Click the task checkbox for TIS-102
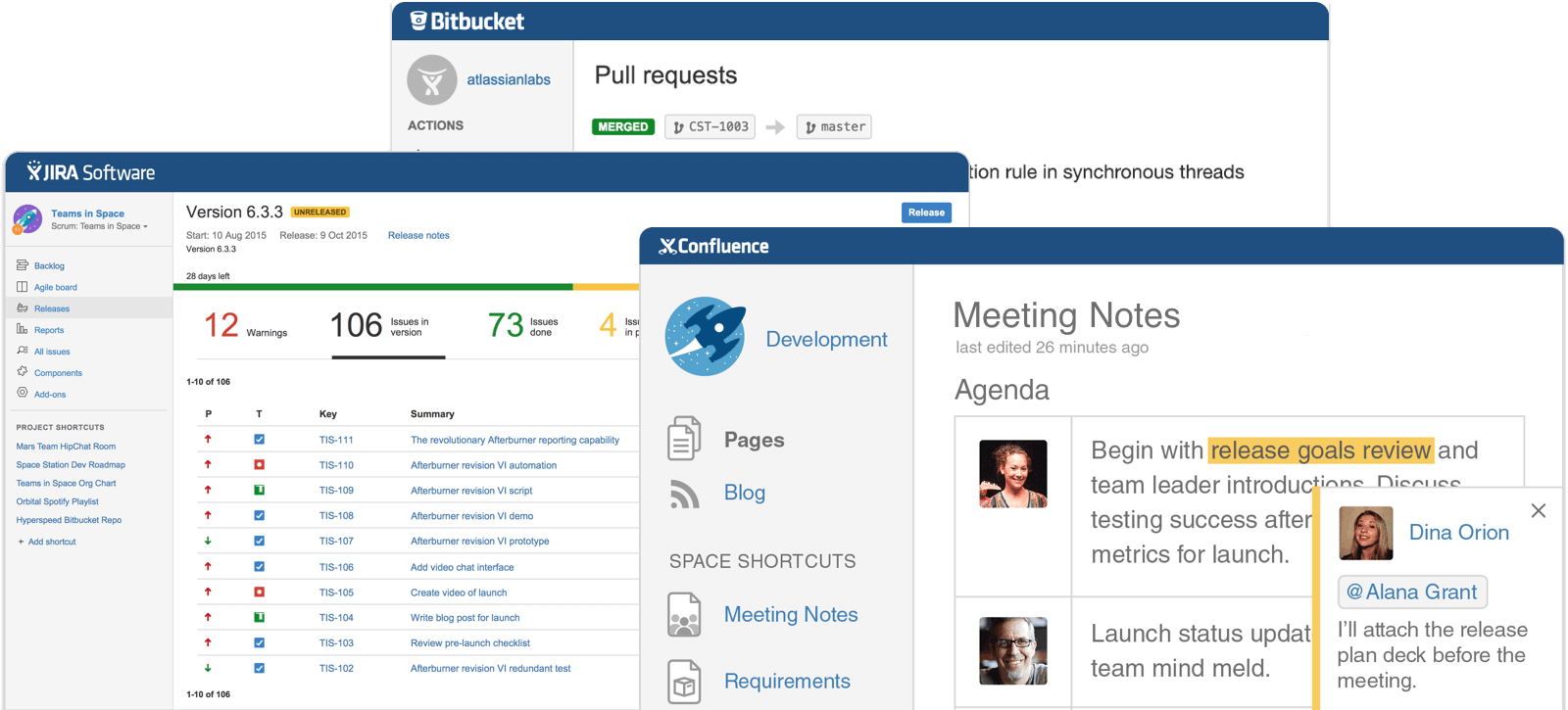Screen dimensions: 1568x710 tap(259, 668)
